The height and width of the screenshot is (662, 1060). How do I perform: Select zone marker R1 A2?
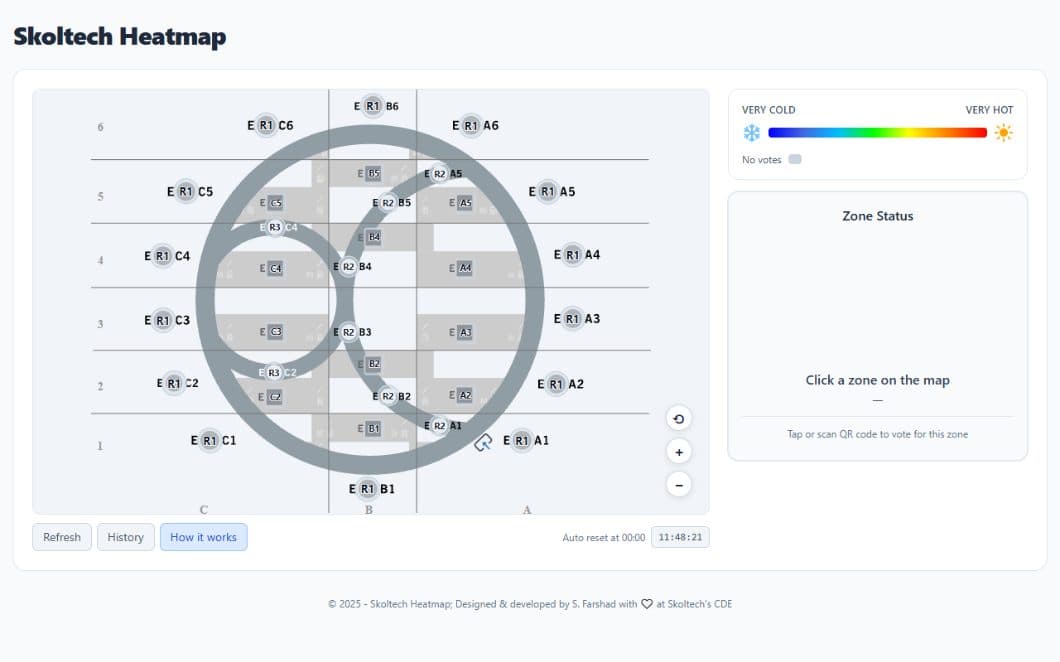pos(556,384)
